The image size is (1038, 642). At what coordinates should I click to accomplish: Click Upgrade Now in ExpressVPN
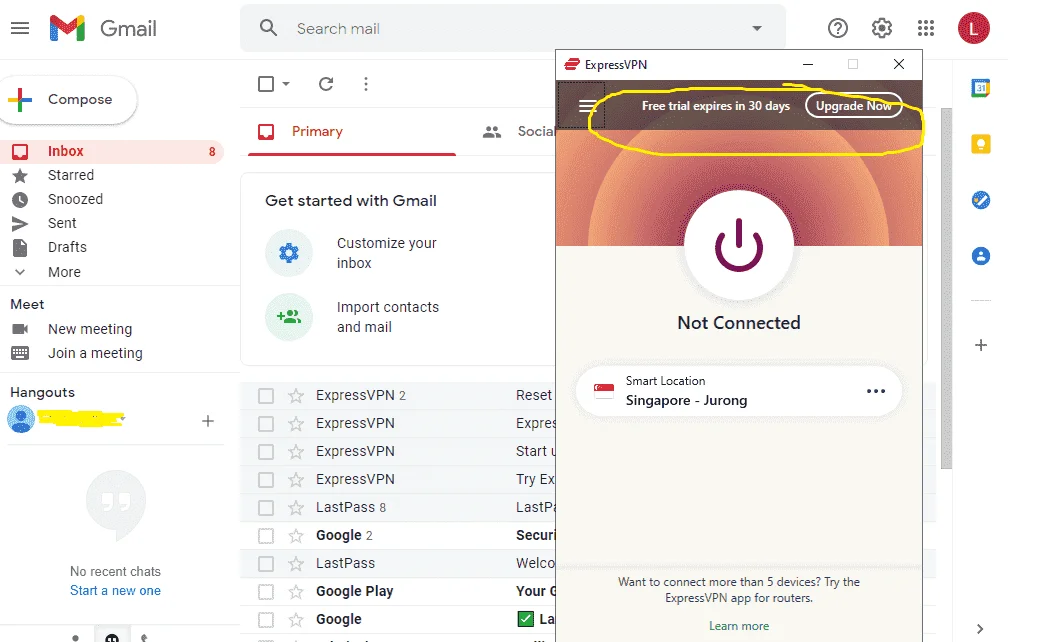[x=853, y=106]
